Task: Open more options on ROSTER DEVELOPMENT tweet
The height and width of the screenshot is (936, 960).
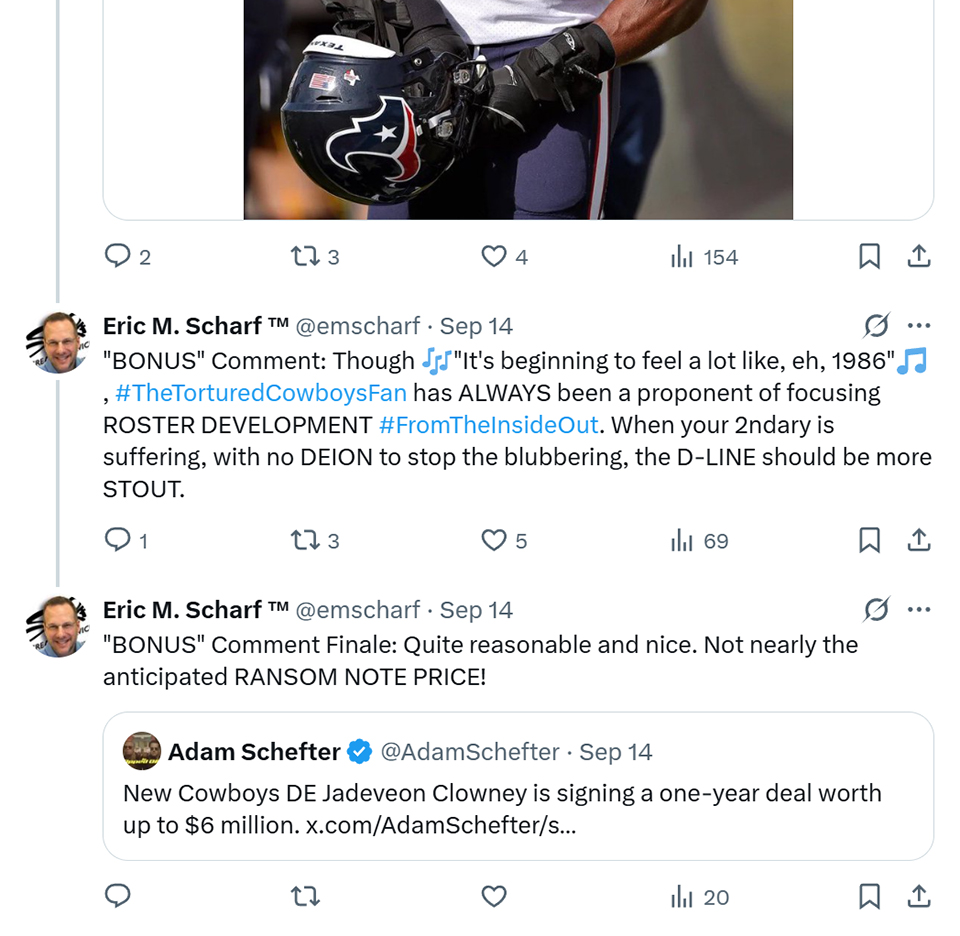Action: pyautogui.click(x=919, y=326)
